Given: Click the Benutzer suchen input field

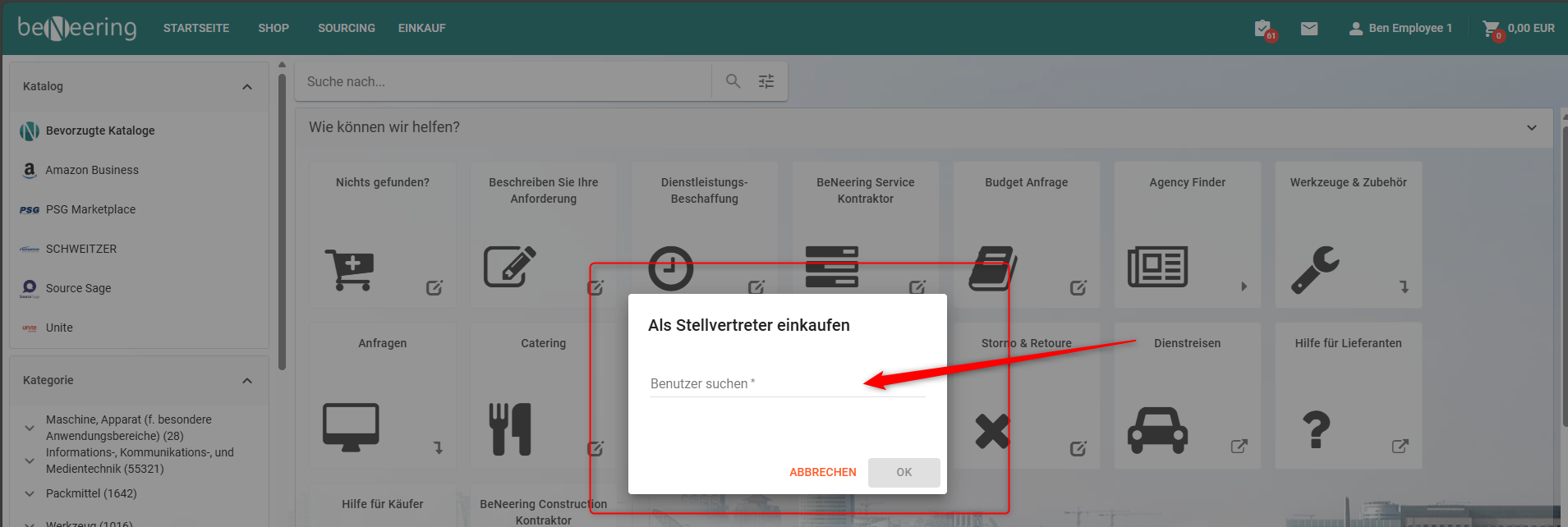Looking at the screenshot, I should tap(787, 384).
